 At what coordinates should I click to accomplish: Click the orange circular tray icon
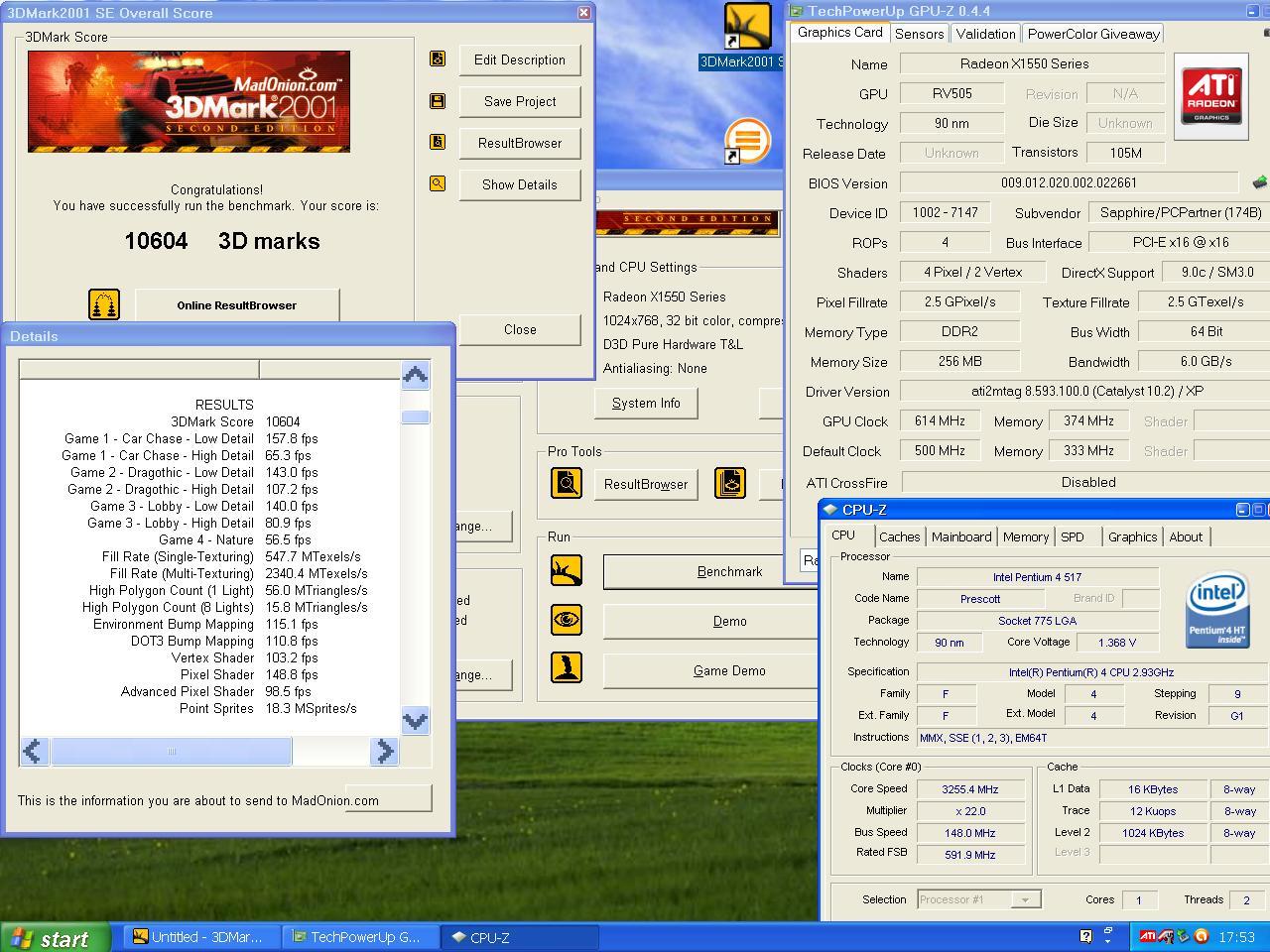(x=1201, y=936)
